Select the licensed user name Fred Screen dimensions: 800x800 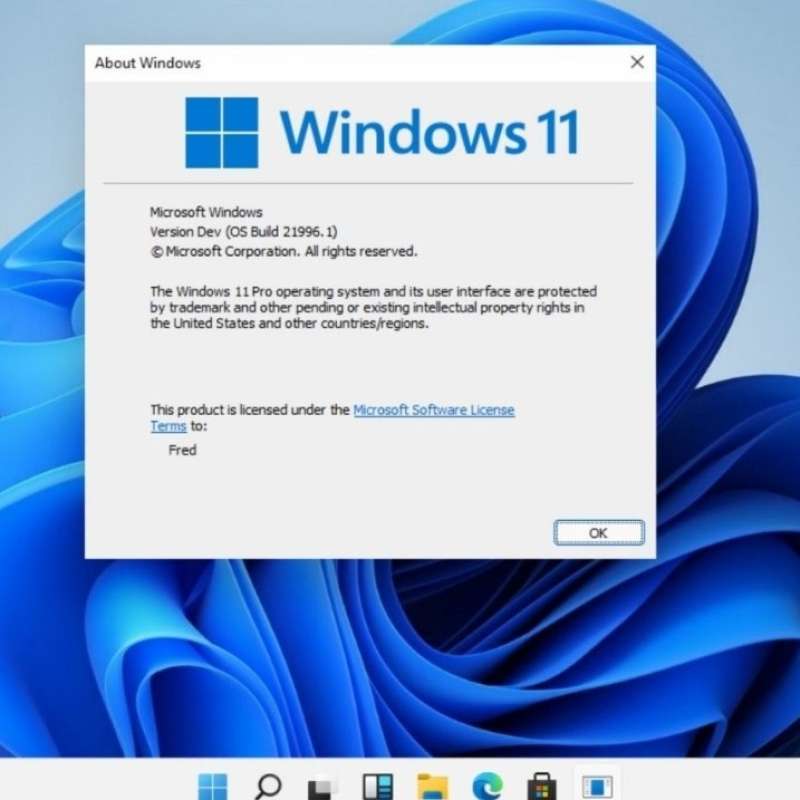pos(182,450)
